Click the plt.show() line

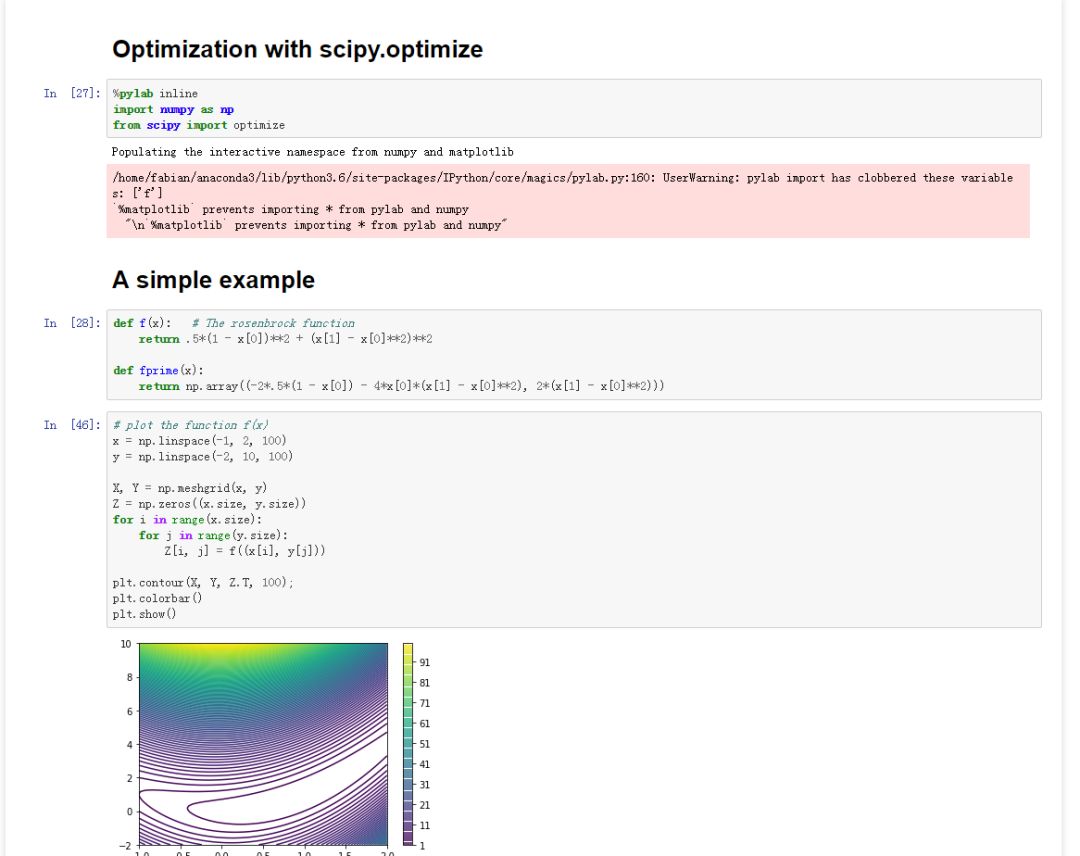tap(145, 614)
